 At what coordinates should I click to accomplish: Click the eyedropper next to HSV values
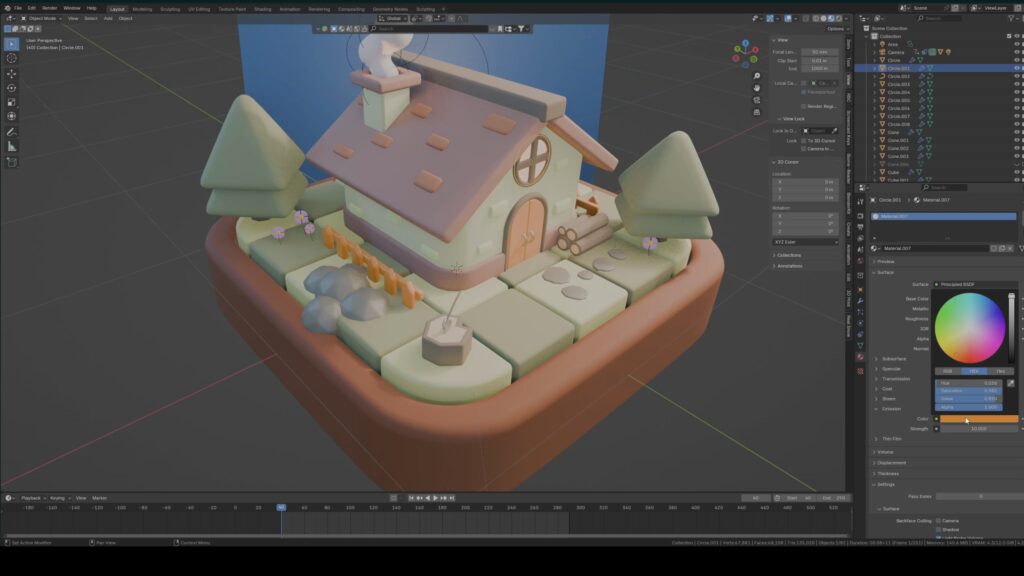coord(1010,383)
